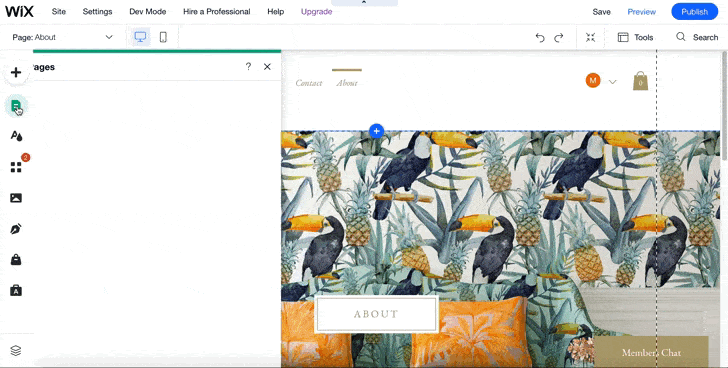The height and width of the screenshot is (368, 728).
Task: Expand the member account dropdown chevron
Action: coord(612,82)
